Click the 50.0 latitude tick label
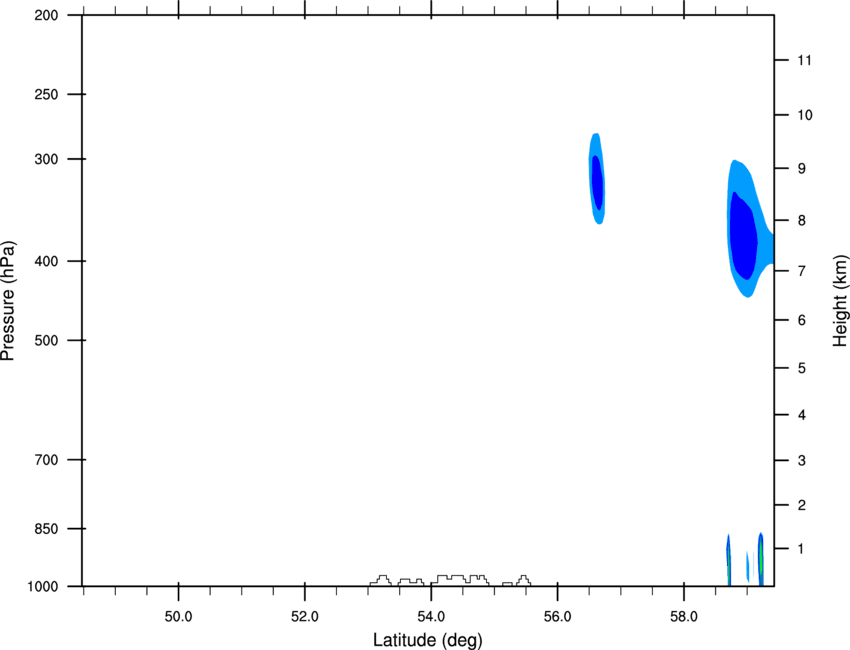 pyautogui.click(x=178, y=617)
